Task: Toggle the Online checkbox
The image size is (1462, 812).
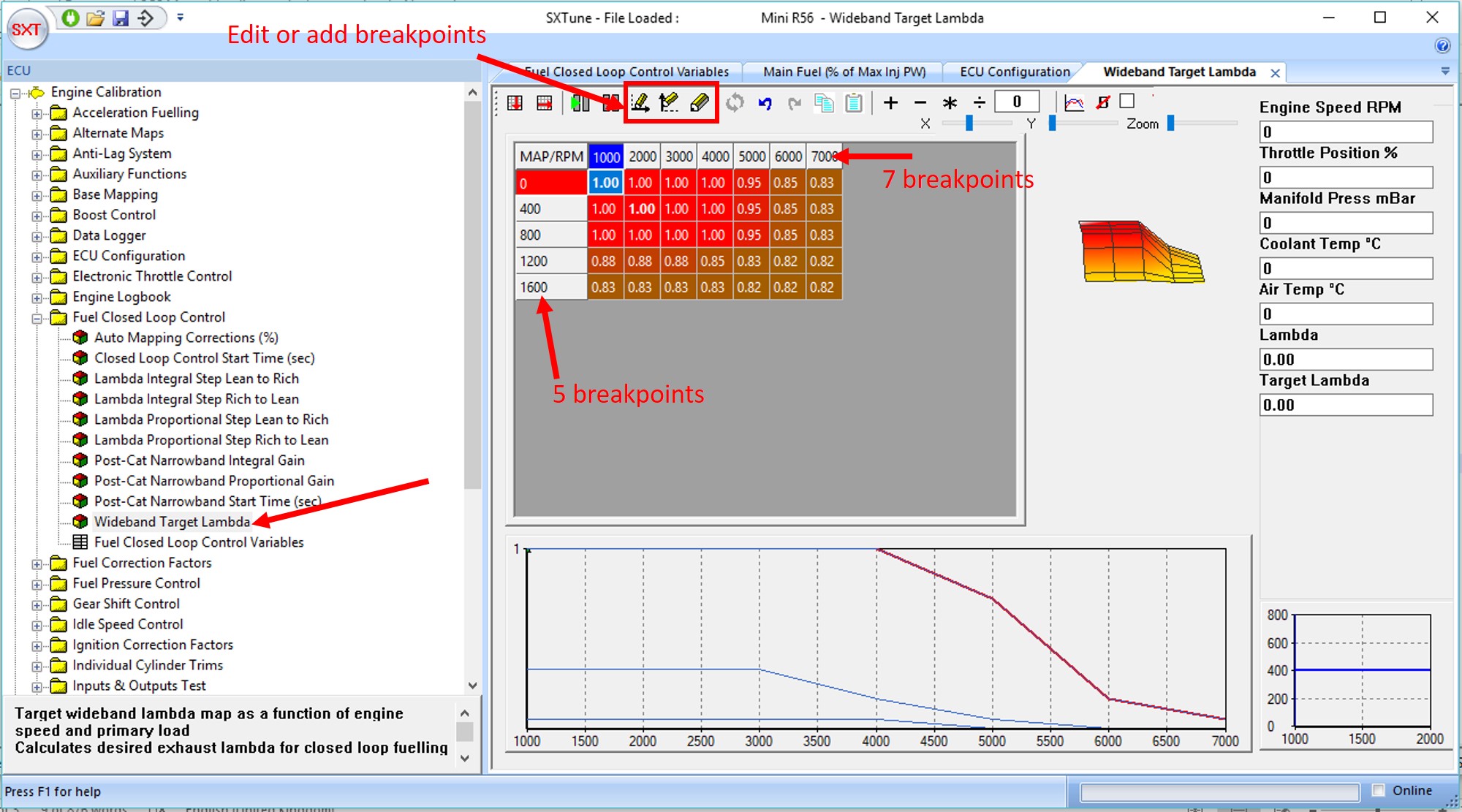Action: point(1379,790)
